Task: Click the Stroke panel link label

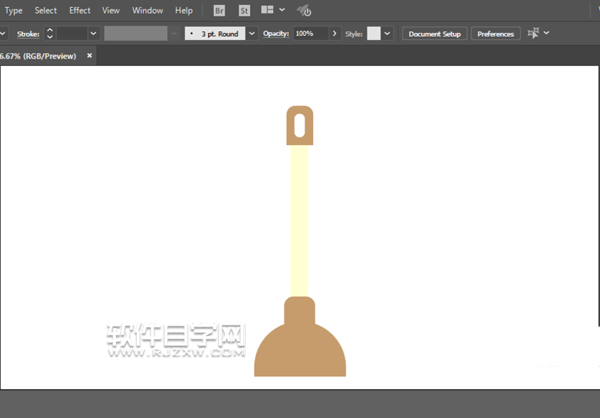Action: (x=28, y=33)
